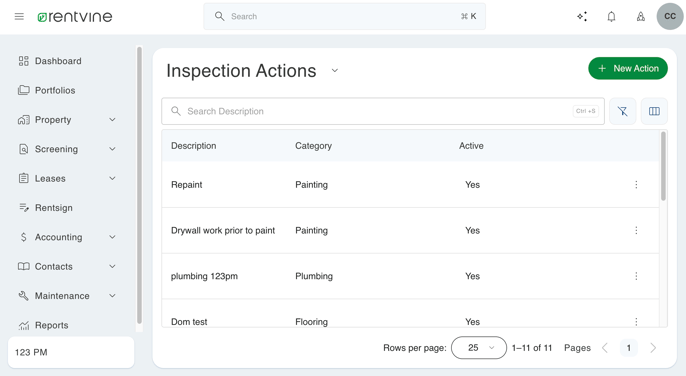Viewport: 686px width, 376px height.
Task: Click the New Action button
Action: click(x=628, y=68)
